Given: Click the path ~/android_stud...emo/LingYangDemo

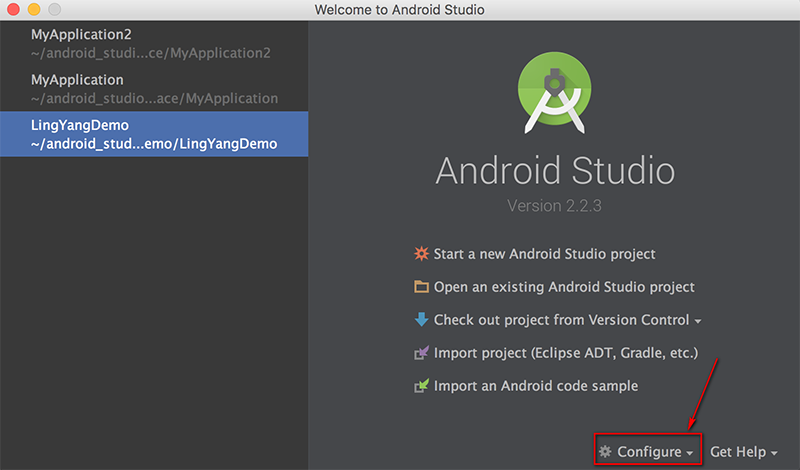Looking at the screenshot, I should pos(154,144).
